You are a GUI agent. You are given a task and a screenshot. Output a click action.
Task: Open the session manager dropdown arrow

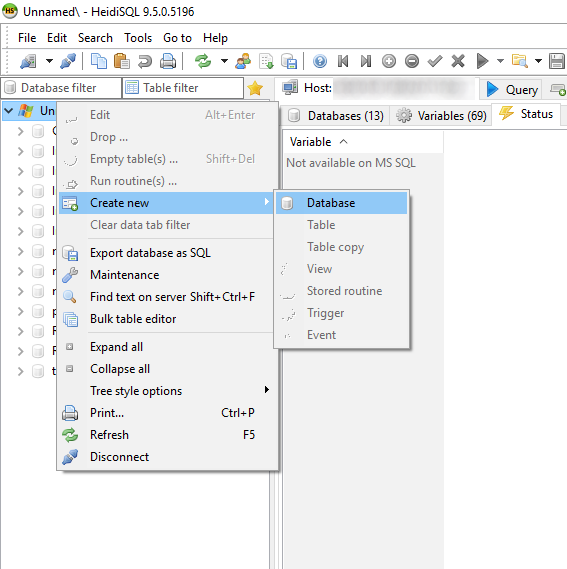click(49, 61)
